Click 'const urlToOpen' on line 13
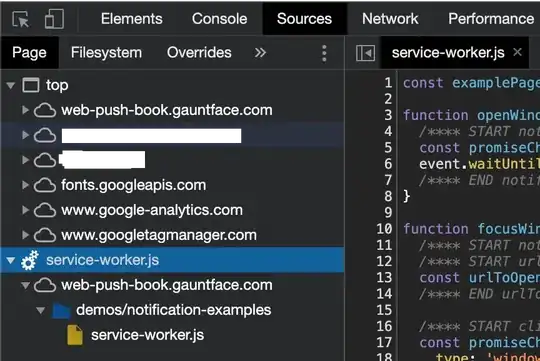Viewport: 540px width, 361px height. coord(479,278)
